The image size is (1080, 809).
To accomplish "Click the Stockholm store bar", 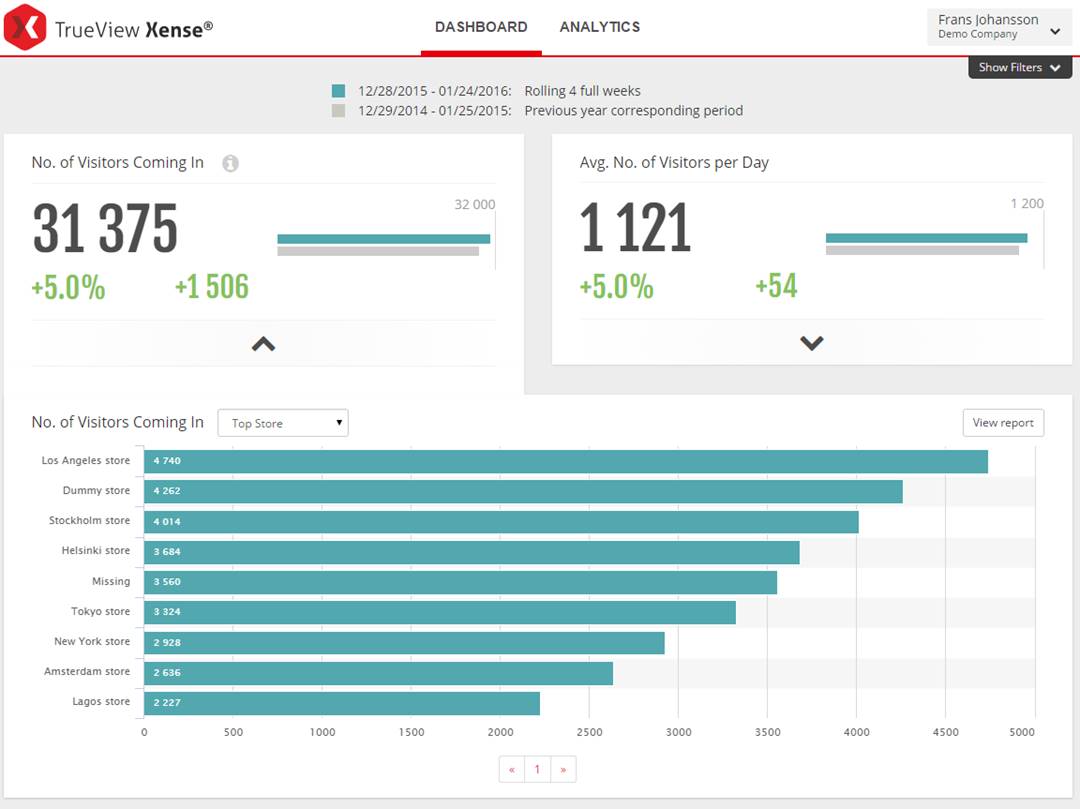I will click(x=500, y=522).
